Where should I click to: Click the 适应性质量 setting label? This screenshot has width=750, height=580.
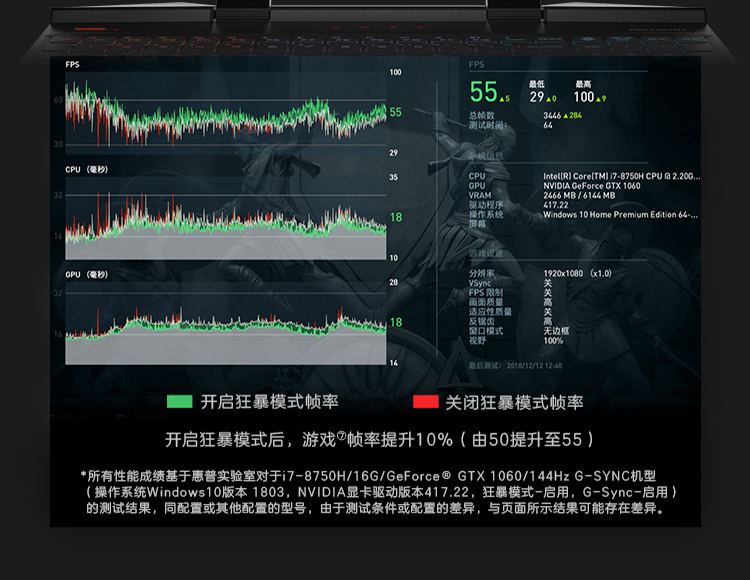click(490, 312)
